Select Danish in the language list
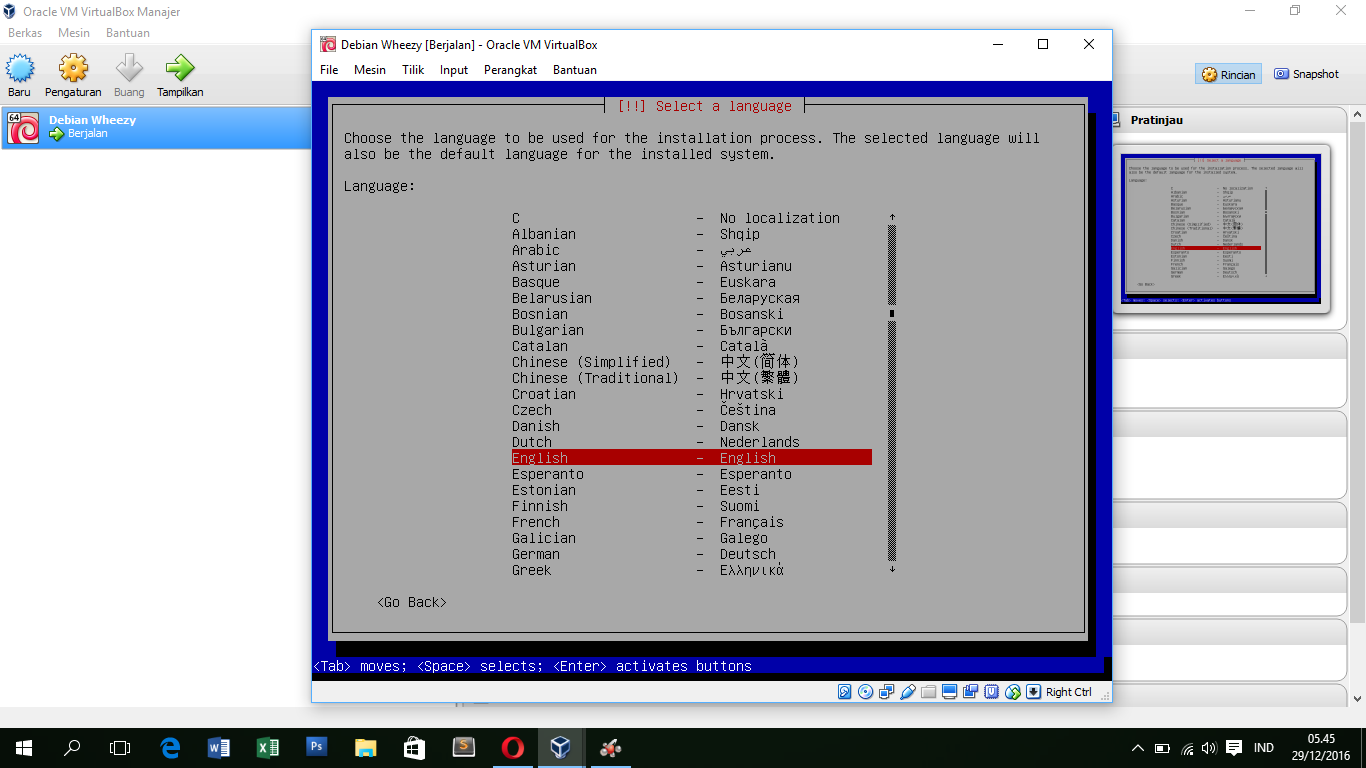 point(692,426)
